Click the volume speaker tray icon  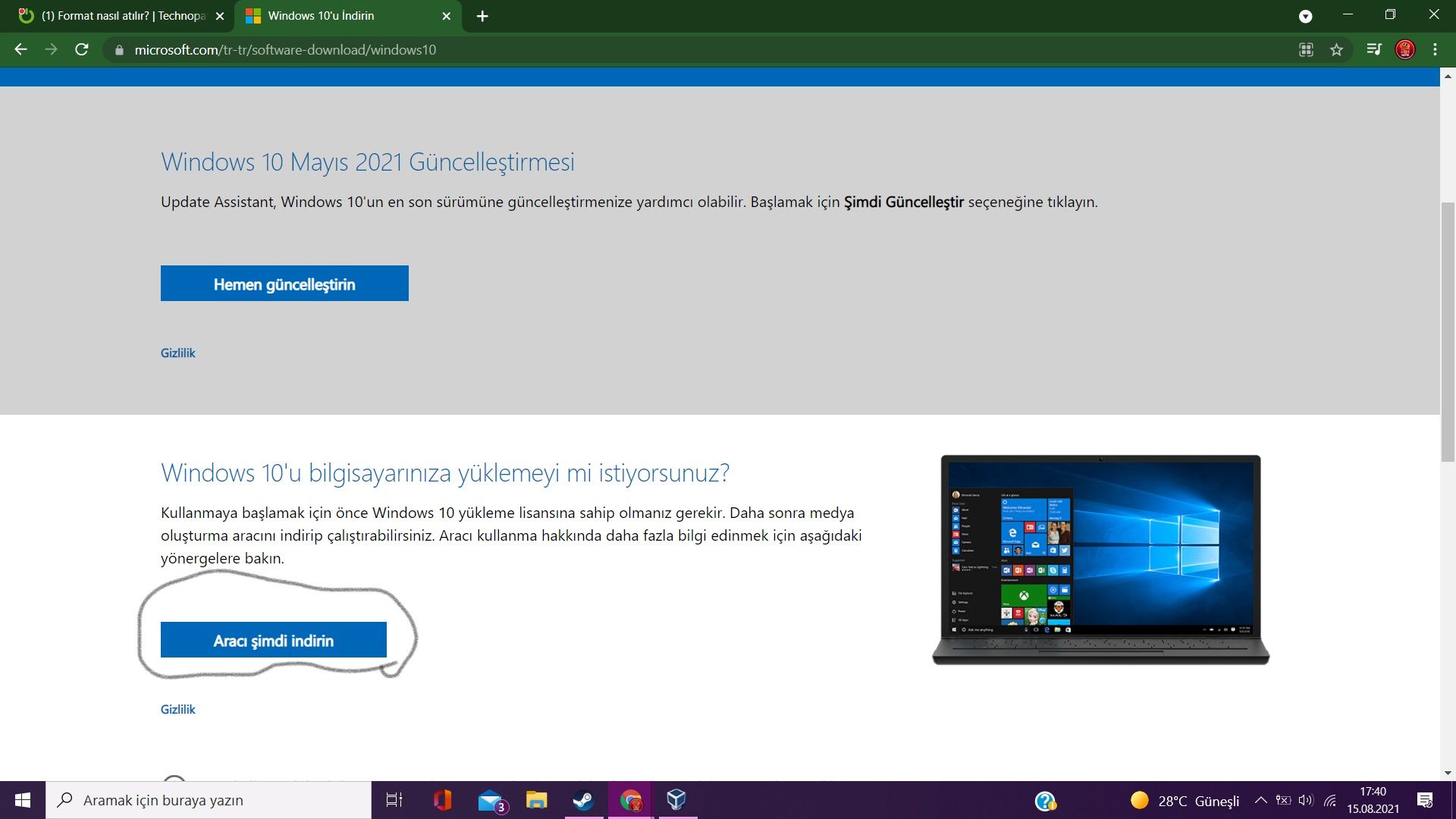tap(1305, 800)
